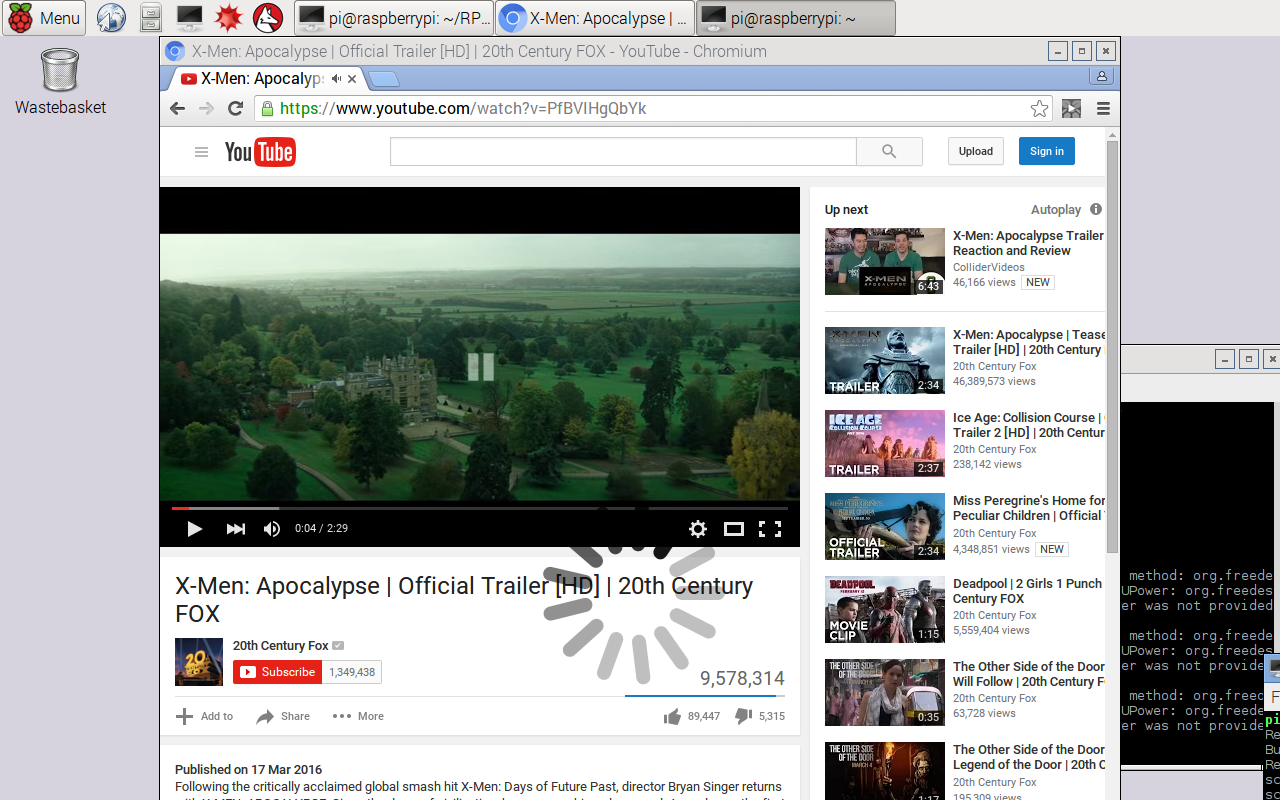
Task: Open the Deadpool 2 Girls 1 Punch thumbnail
Action: [885, 609]
